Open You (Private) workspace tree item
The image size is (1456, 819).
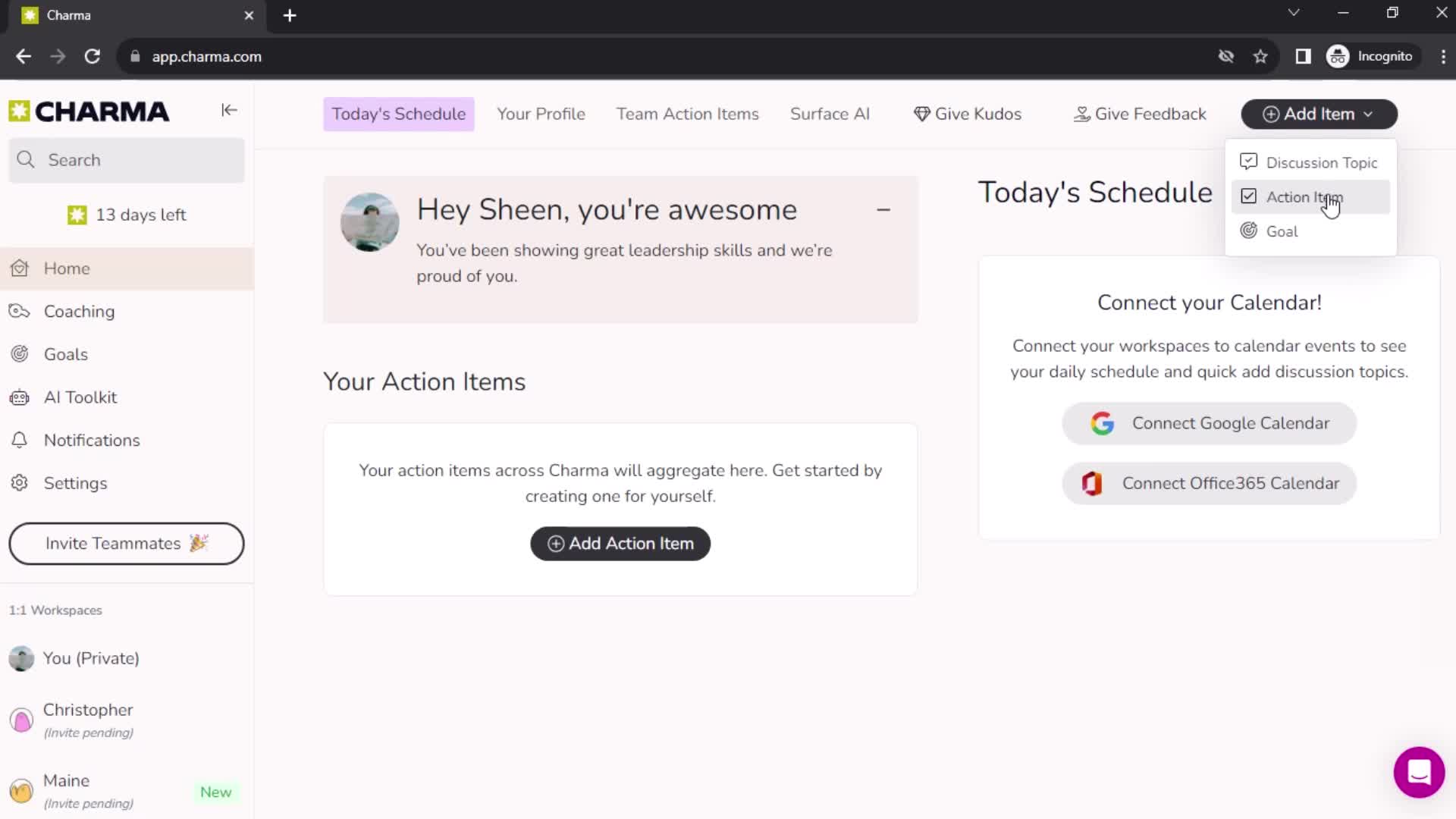(91, 658)
